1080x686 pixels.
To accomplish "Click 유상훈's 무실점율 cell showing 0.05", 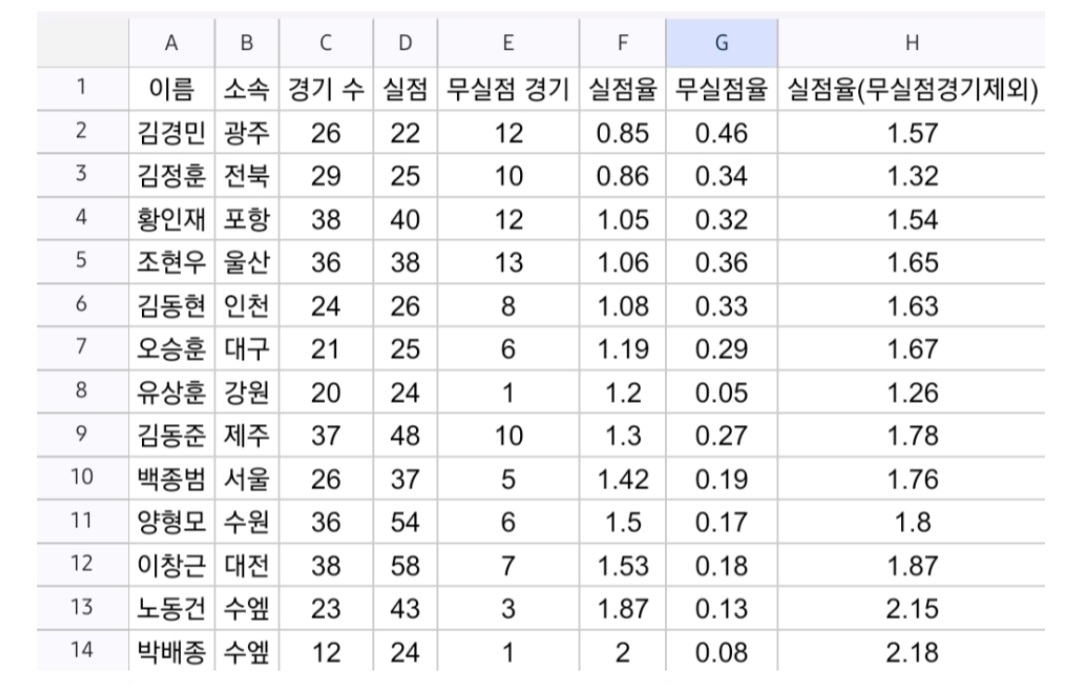I will (721, 393).
